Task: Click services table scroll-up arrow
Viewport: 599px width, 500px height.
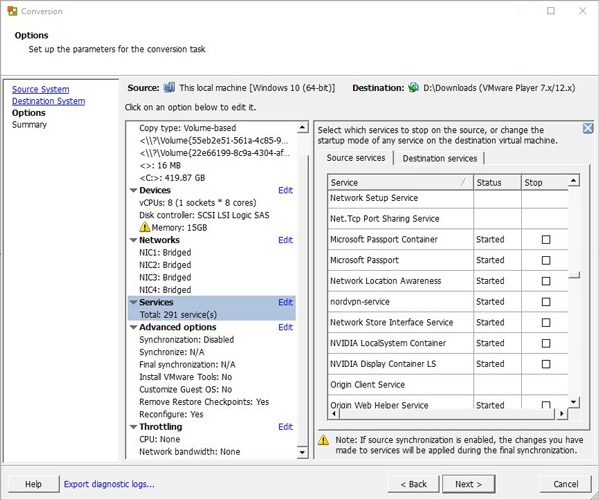Action: pos(574,181)
